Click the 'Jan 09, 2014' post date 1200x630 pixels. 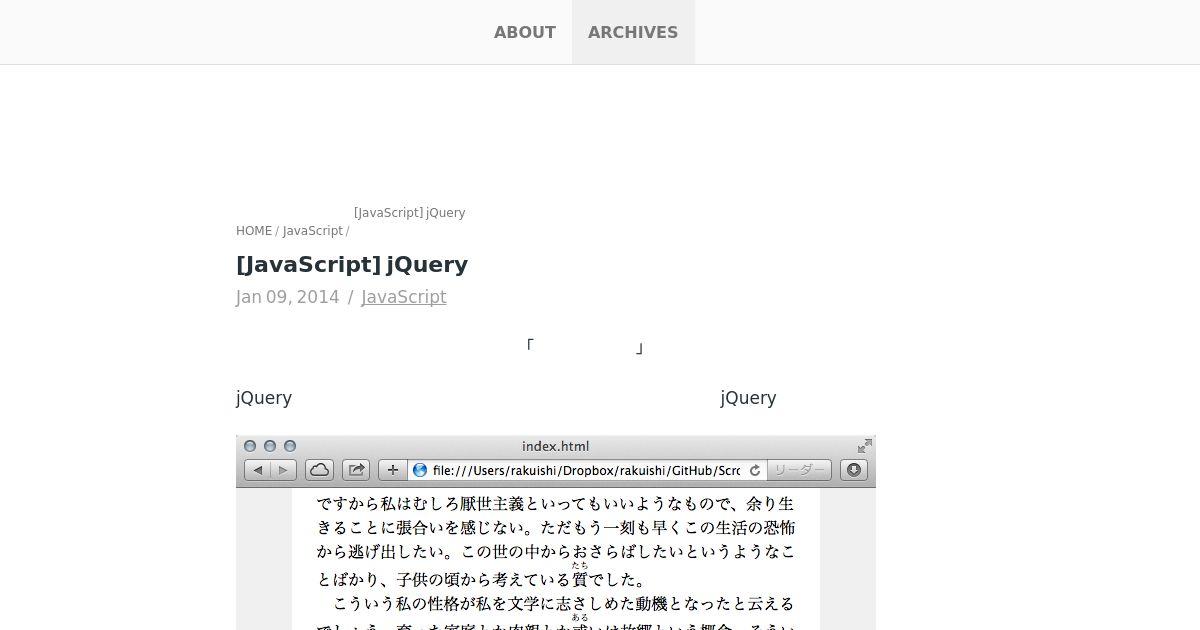[x=288, y=297]
